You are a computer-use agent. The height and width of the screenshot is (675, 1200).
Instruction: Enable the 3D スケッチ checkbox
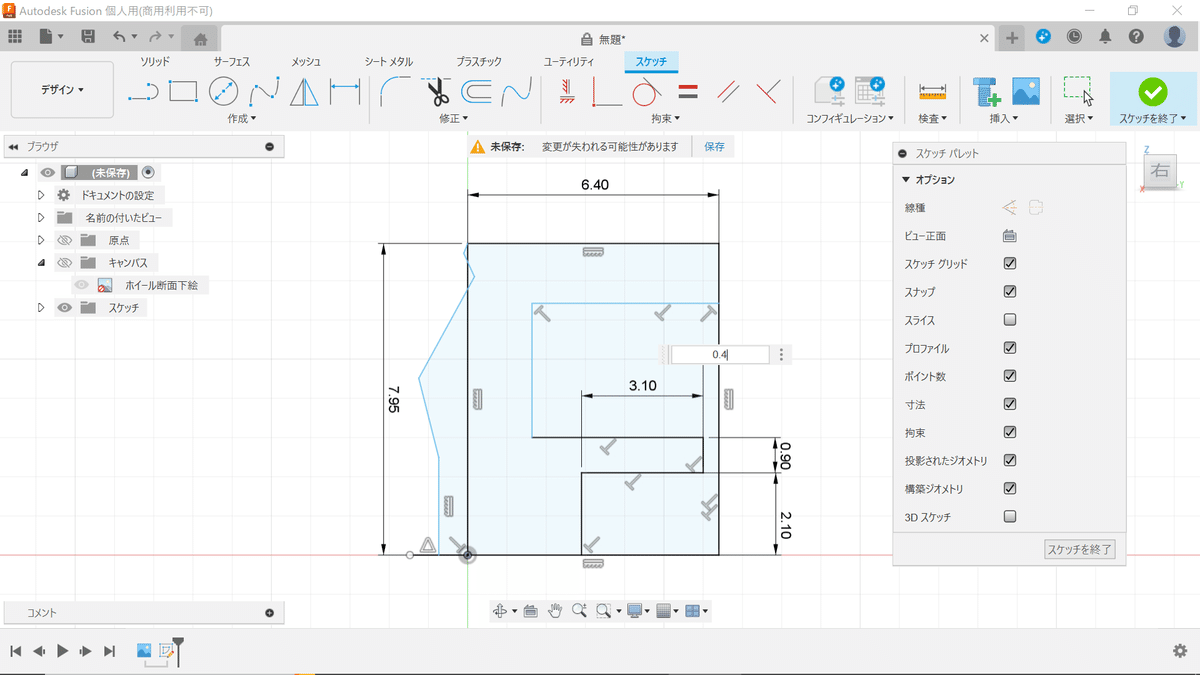click(1010, 517)
